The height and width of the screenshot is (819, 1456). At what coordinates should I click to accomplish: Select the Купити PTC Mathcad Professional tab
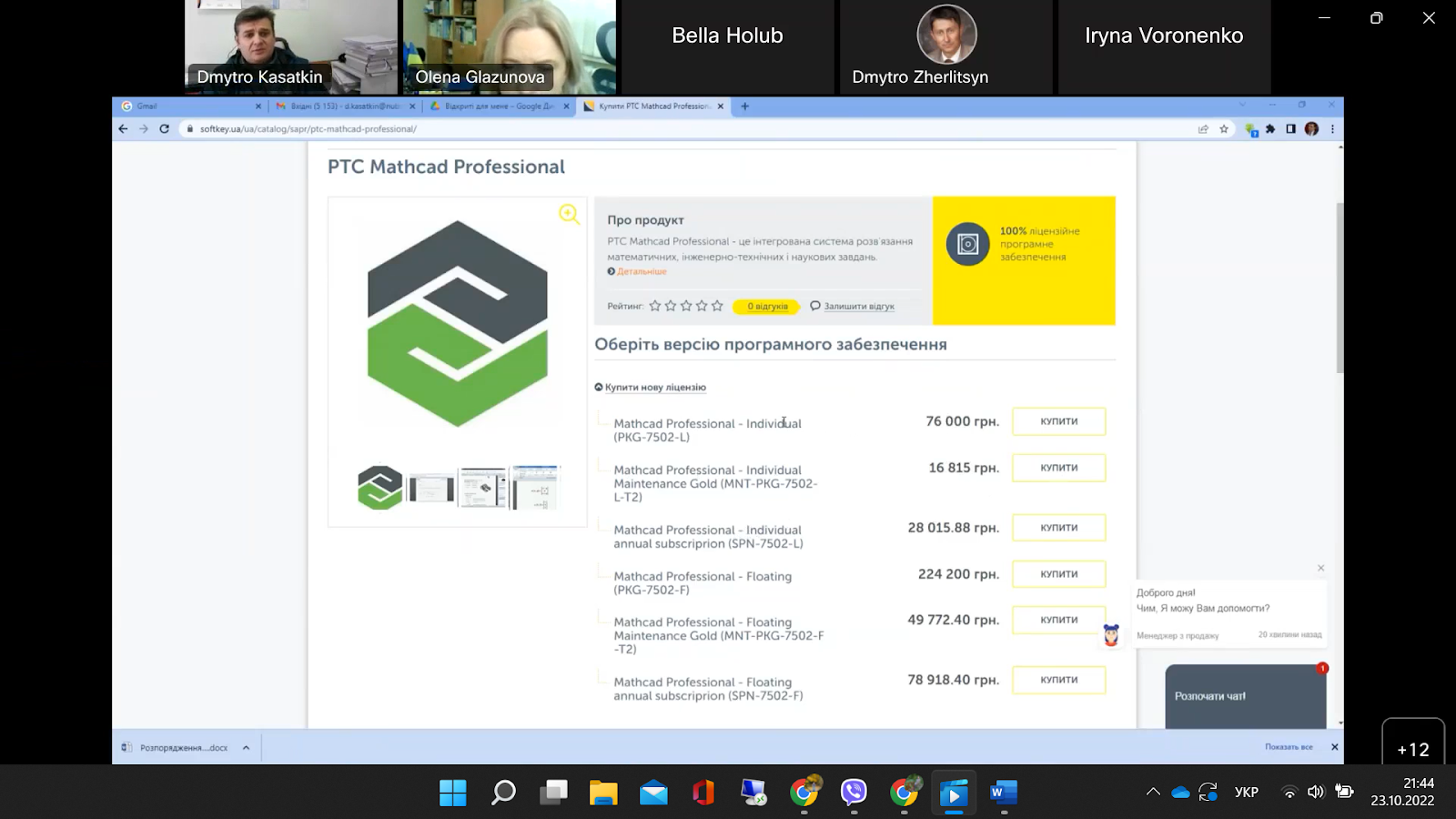tap(653, 106)
